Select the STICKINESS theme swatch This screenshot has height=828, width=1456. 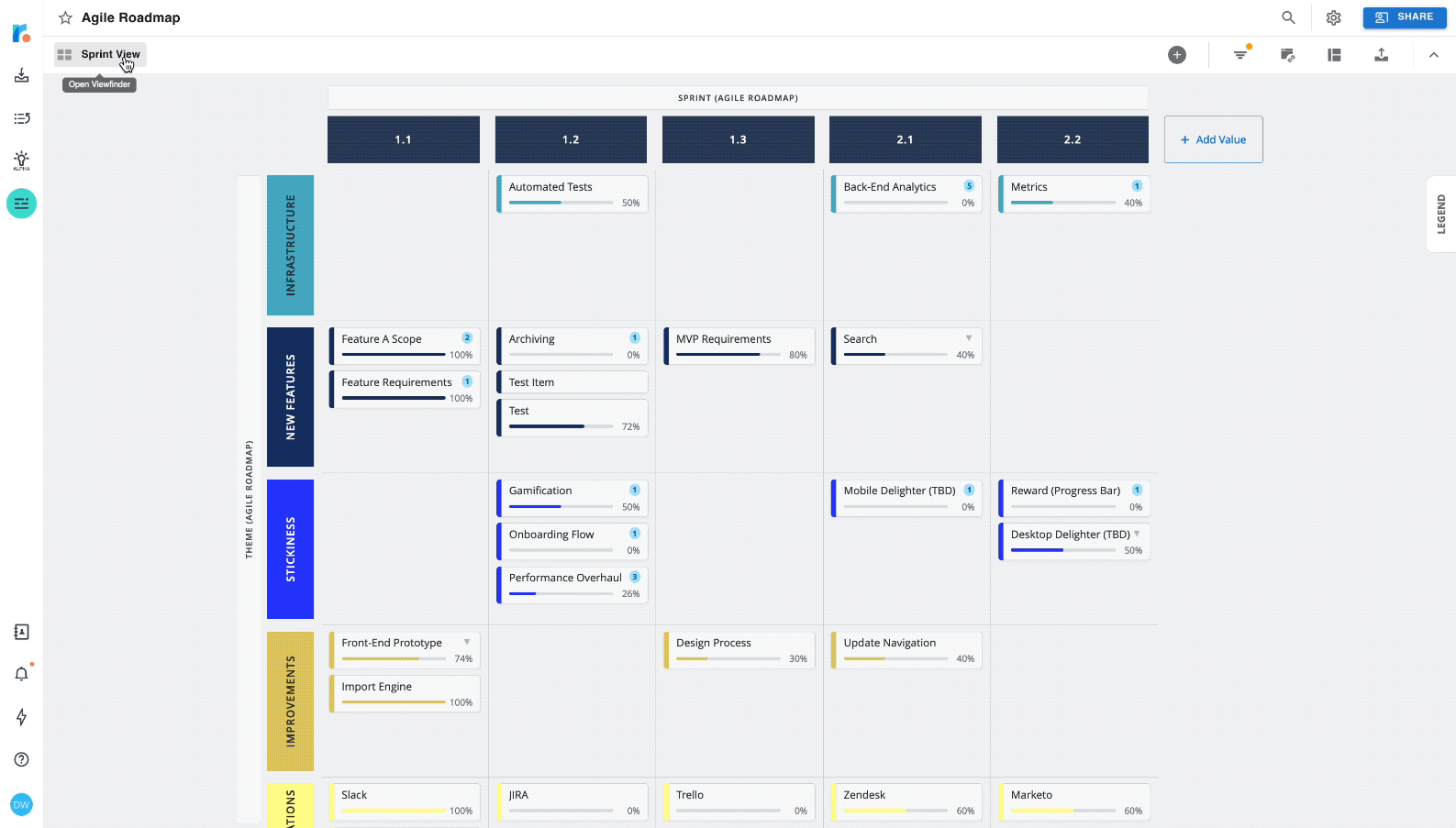290,549
